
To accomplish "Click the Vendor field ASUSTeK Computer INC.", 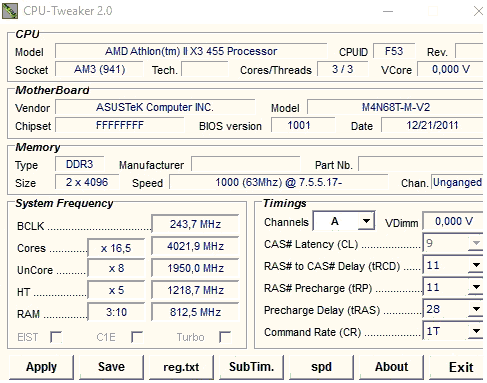I will pos(155,107).
